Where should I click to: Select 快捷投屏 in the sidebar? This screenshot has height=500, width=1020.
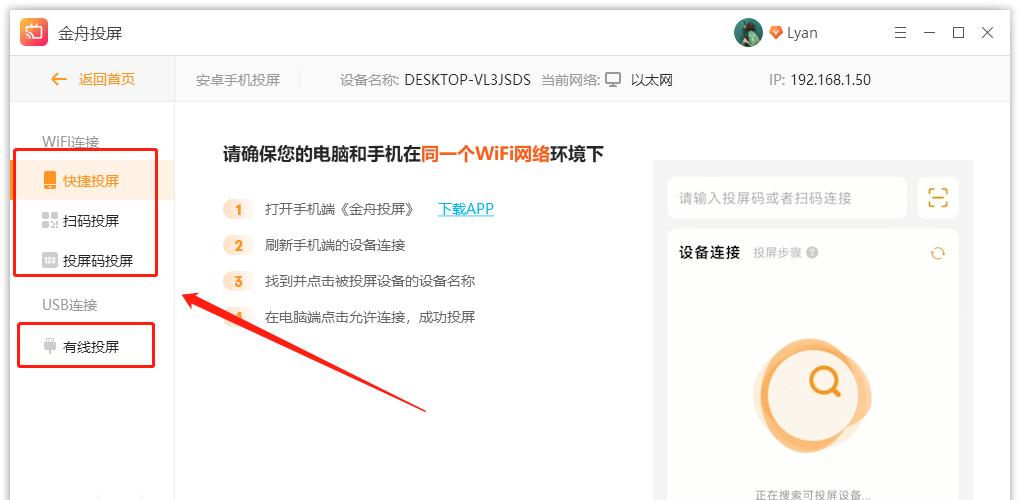pyautogui.click(x=92, y=180)
